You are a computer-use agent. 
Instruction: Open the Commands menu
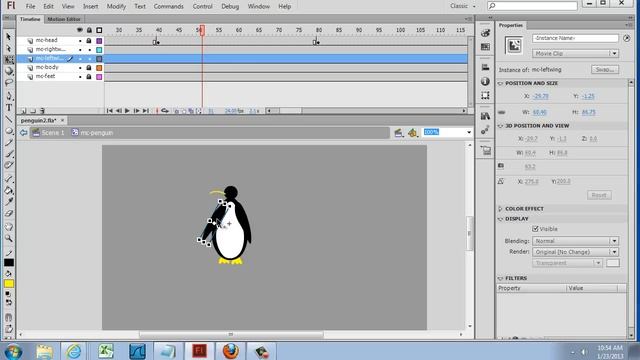pos(169,7)
